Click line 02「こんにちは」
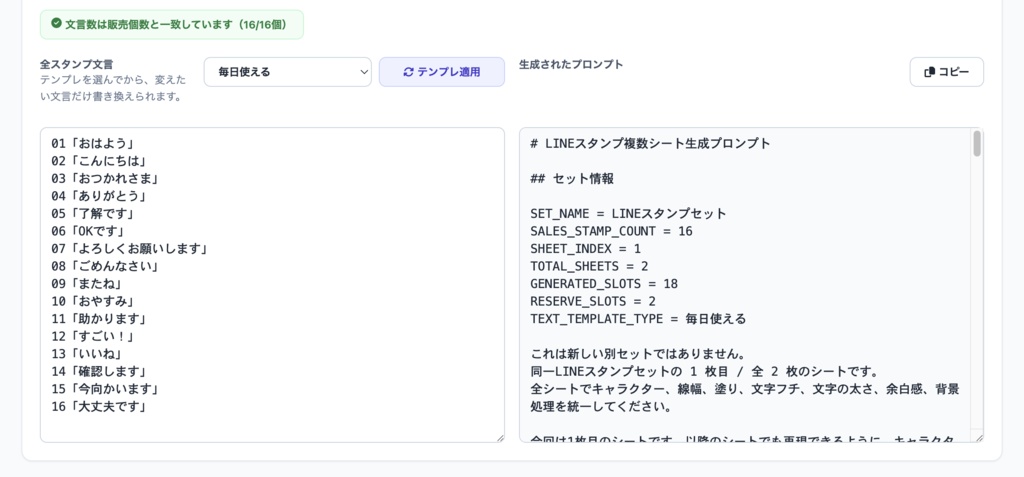Screen dimensions: 1024x477 (98, 161)
